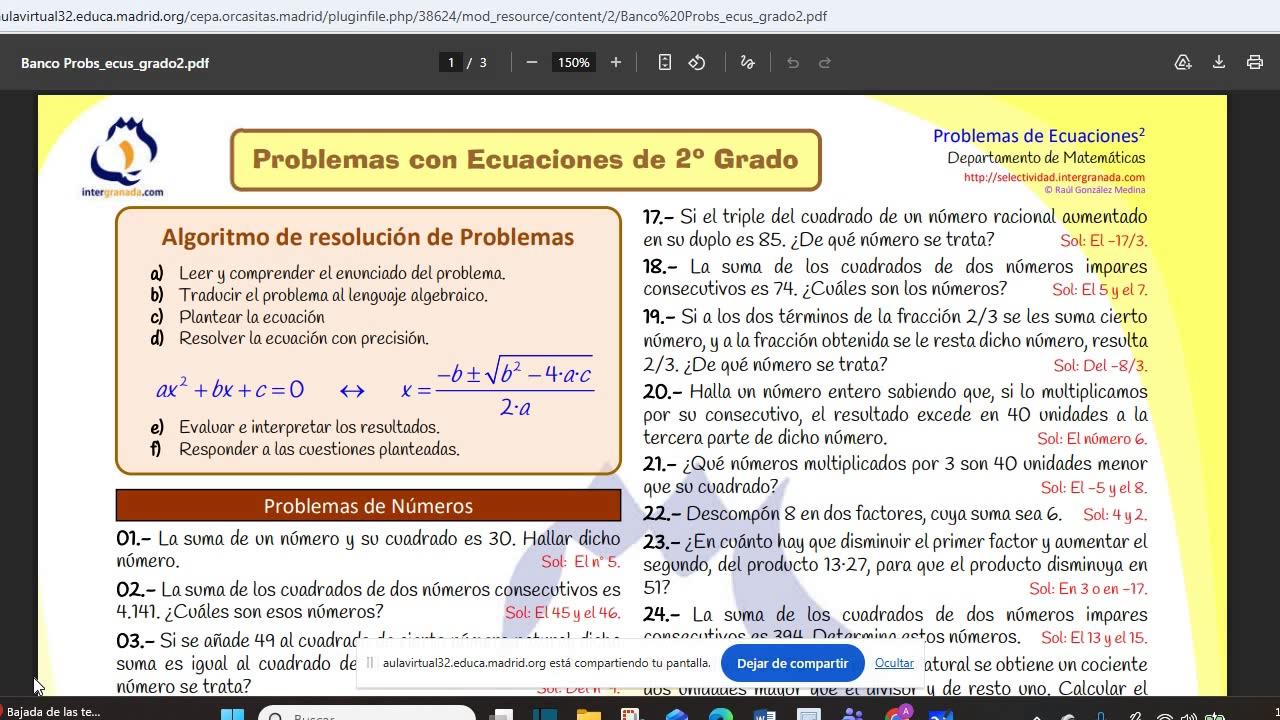This screenshot has width=1280, height=720.
Task: Click the Ocultar link in sharing bar
Action: [x=894, y=663]
